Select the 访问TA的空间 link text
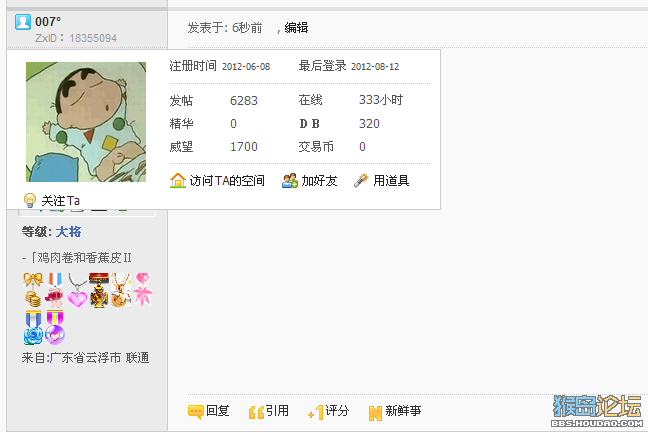Screen dimensions: 648x432 (x=227, y=181)
